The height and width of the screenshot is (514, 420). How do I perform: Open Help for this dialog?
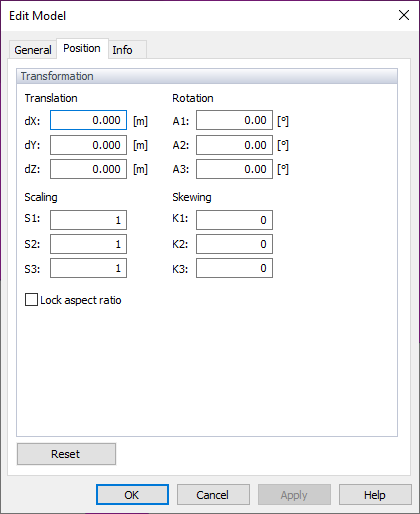(x=375, y=495)
